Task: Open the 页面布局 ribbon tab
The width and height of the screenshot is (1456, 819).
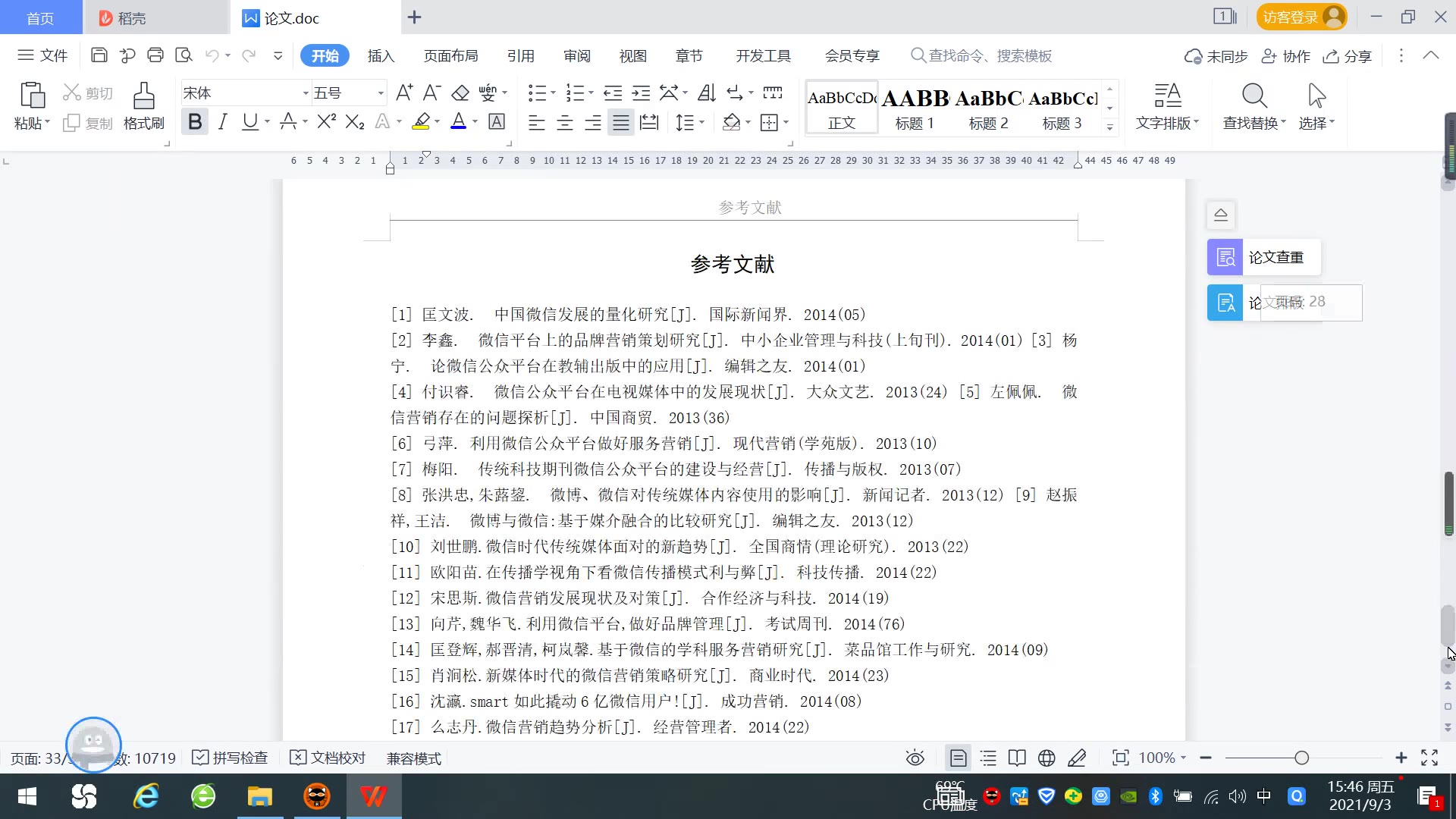Action: (x=450, y=55)
